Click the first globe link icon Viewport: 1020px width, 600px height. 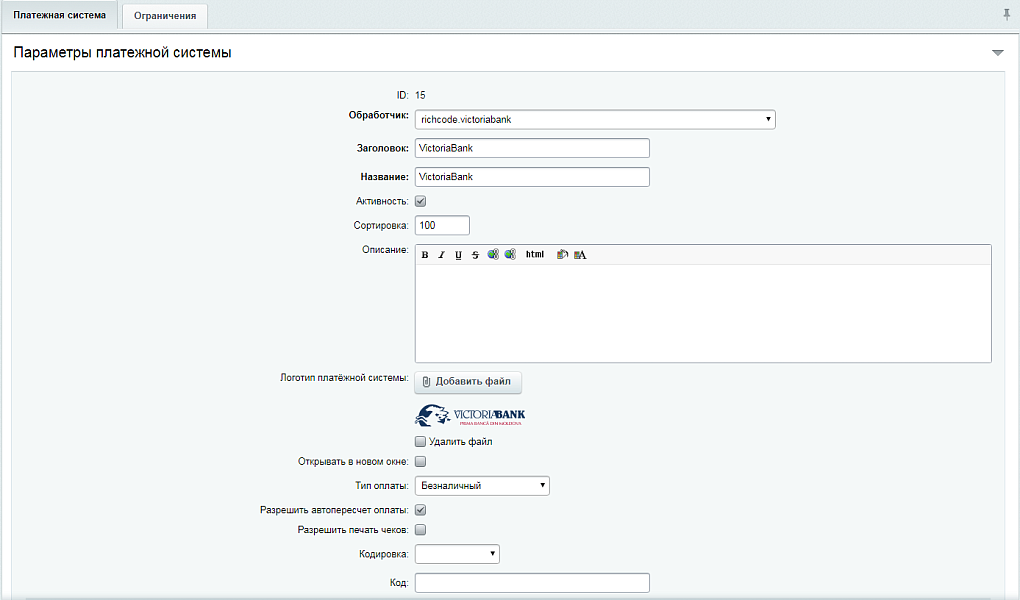pos(493,255)
